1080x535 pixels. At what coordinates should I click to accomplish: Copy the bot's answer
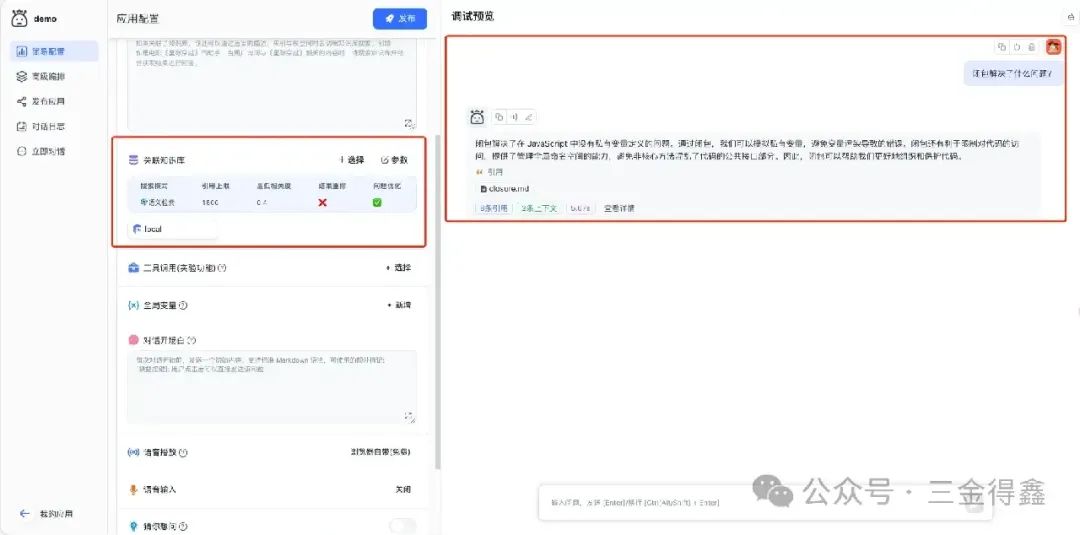pos(499,116)
